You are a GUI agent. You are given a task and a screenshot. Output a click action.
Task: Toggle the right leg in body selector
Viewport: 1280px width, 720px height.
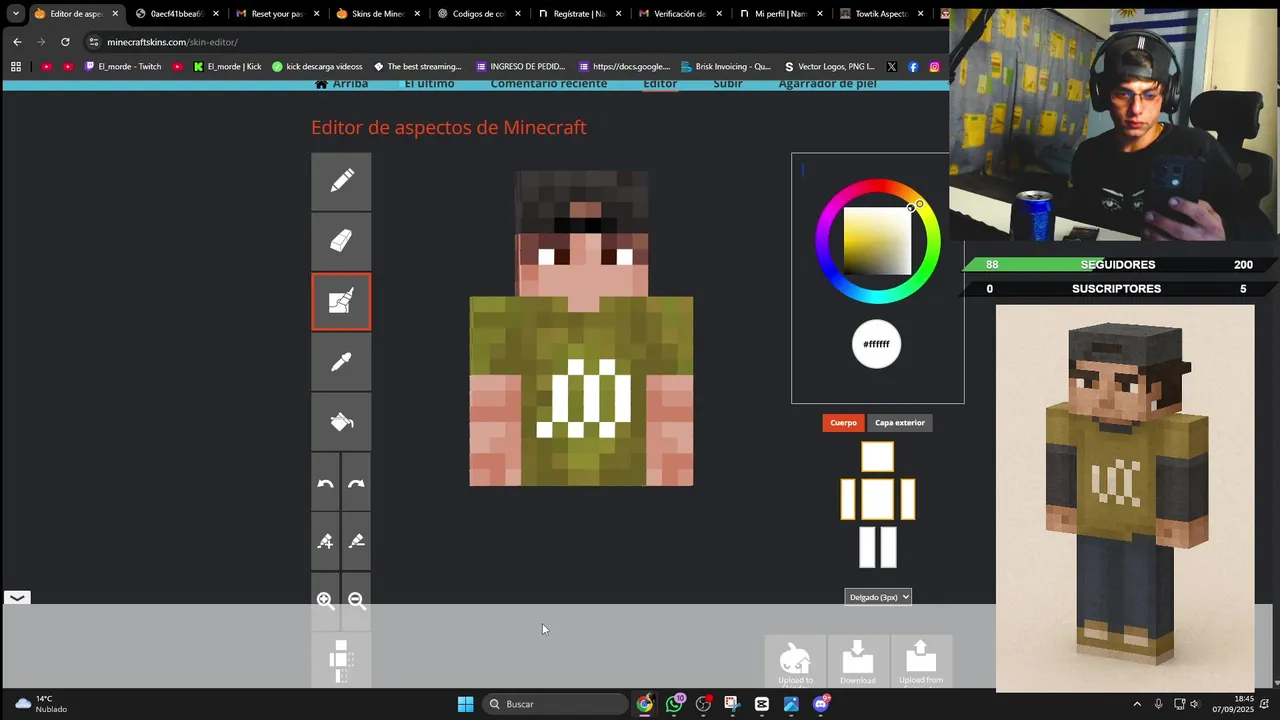click(x=888, y=547)
